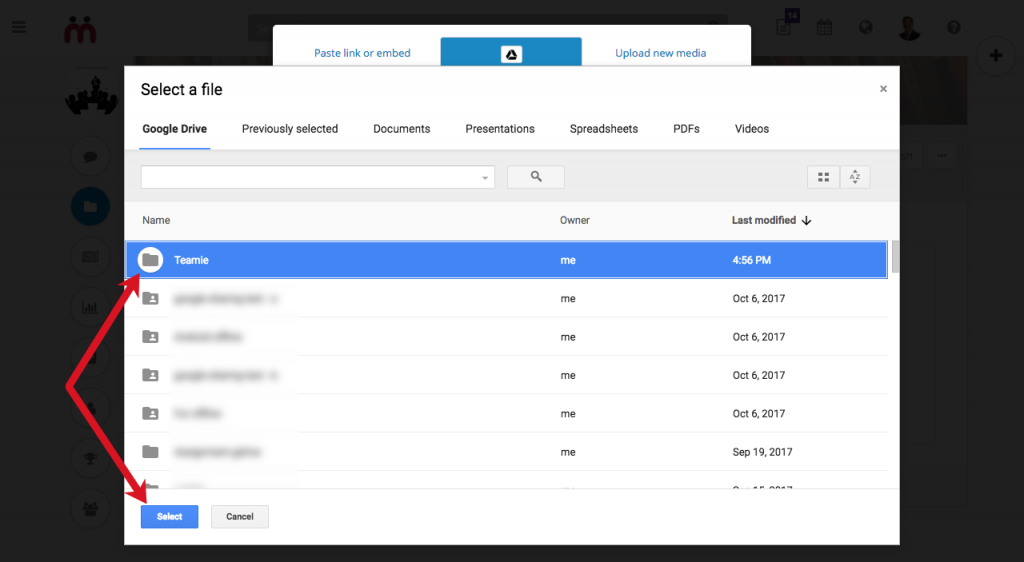Open the Presentations tab
This screenshot has width=1024, height=562.
500,129
